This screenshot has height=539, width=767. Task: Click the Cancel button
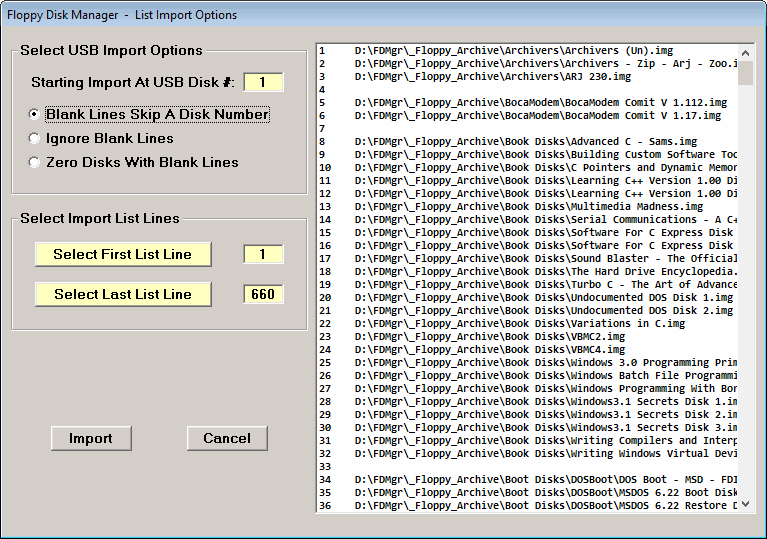(x=227, y=438)
